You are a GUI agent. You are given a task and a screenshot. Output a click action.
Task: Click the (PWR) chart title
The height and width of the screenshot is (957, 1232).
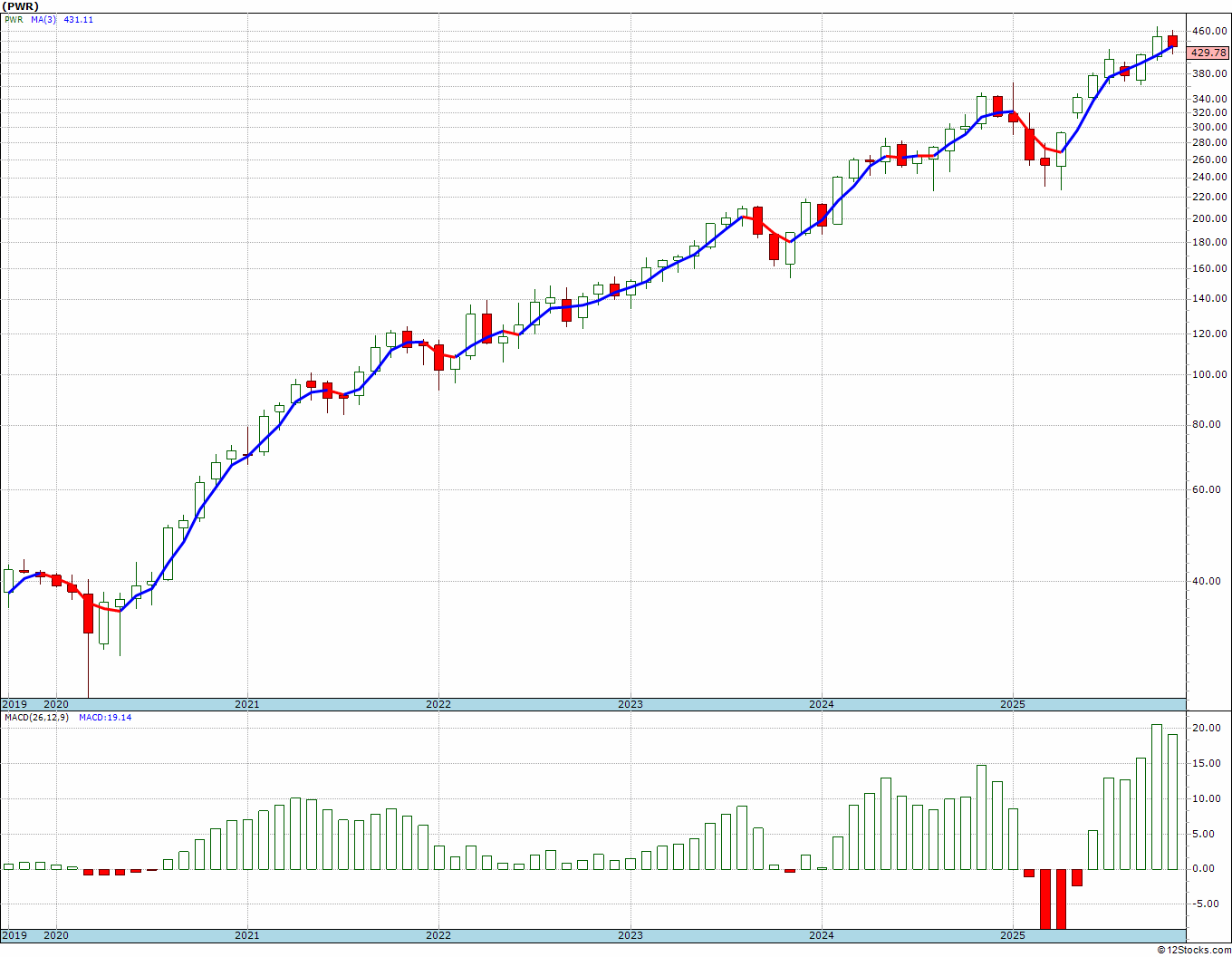coord(18,6)
